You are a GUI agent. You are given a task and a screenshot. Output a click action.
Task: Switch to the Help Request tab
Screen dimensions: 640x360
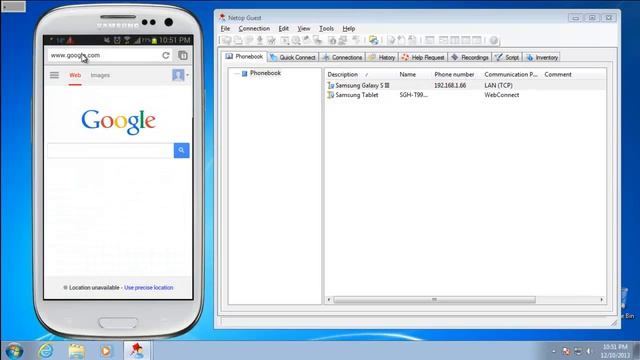(x=423, y=58)
